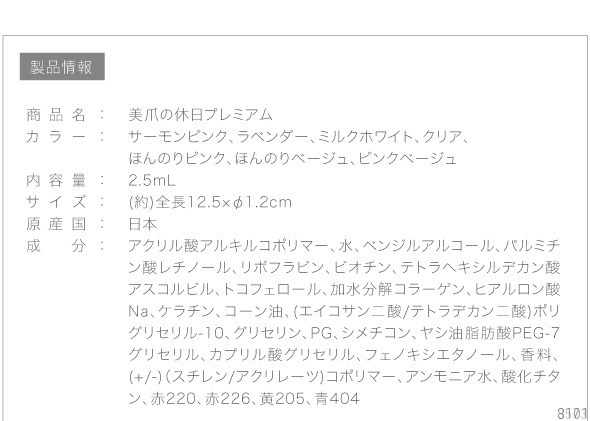This screenshot has height=421, width=590.
Task: Click the country of origin 日本
Action: (x=143, y=224)
